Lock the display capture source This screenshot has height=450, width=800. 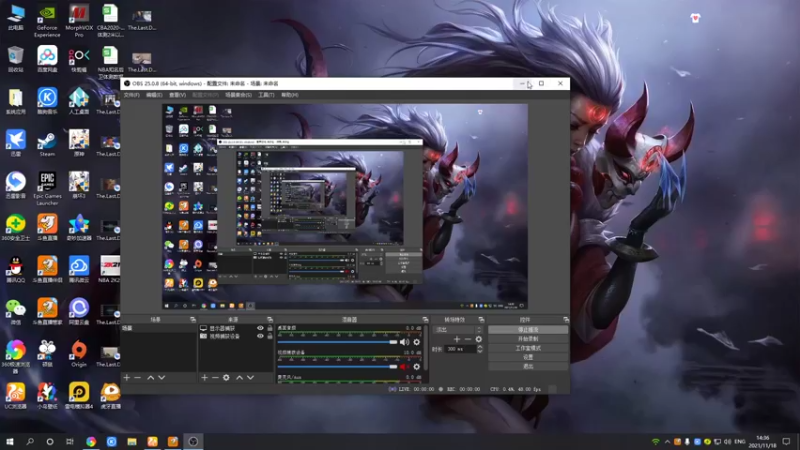pyautogui.click(x=270, y=328)
